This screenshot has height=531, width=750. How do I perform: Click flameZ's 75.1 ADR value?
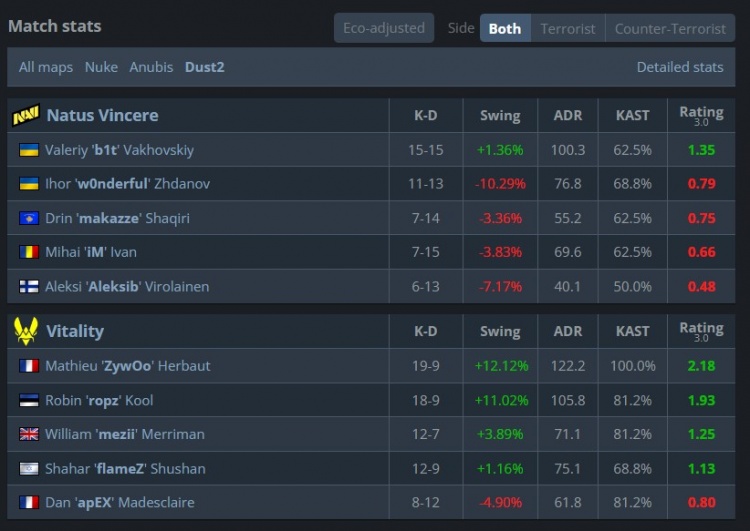pos(568,469)
